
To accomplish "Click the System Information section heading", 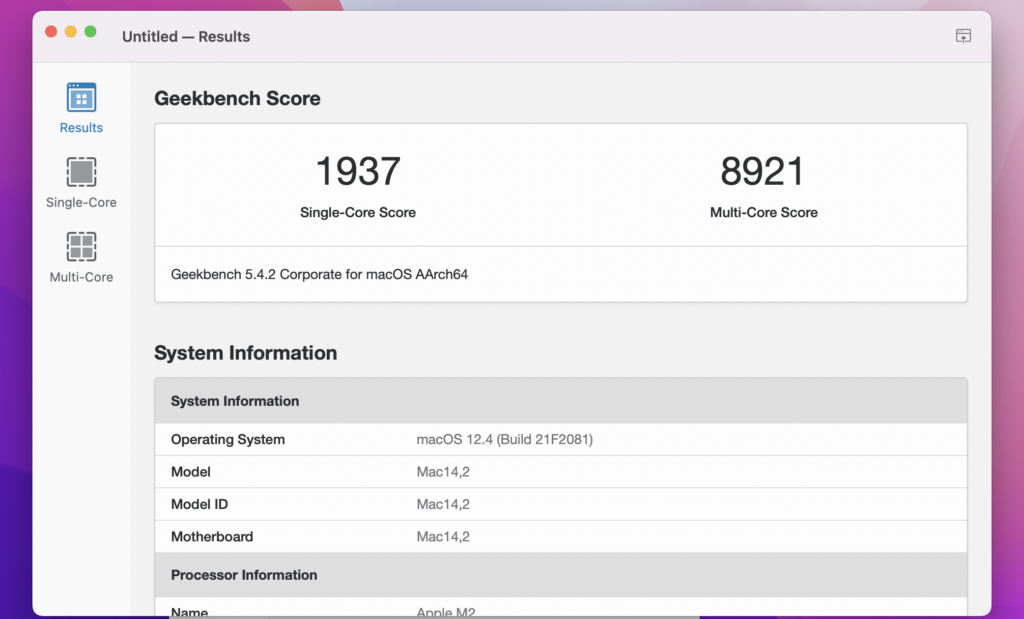I will pyautogui.click(x=246, y=353).
